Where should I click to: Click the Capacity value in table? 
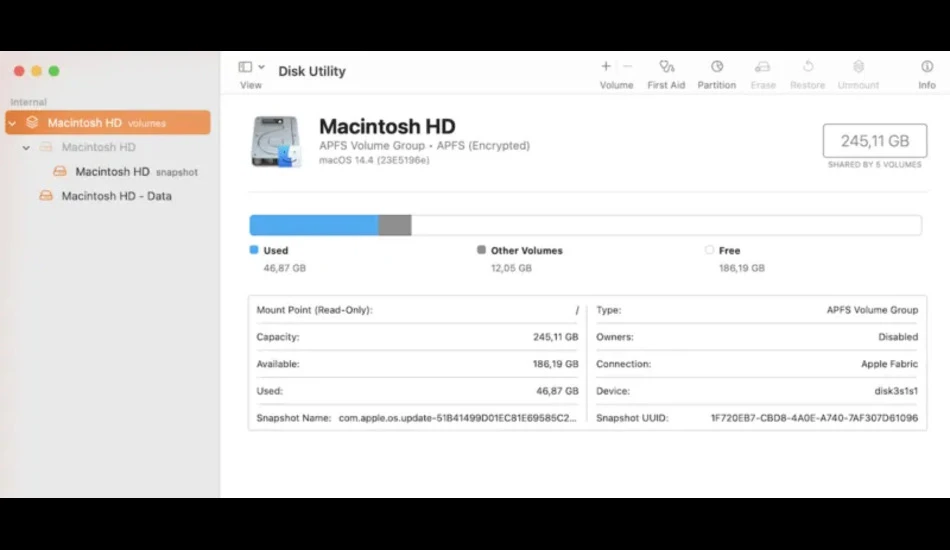[x=556, y=337]
